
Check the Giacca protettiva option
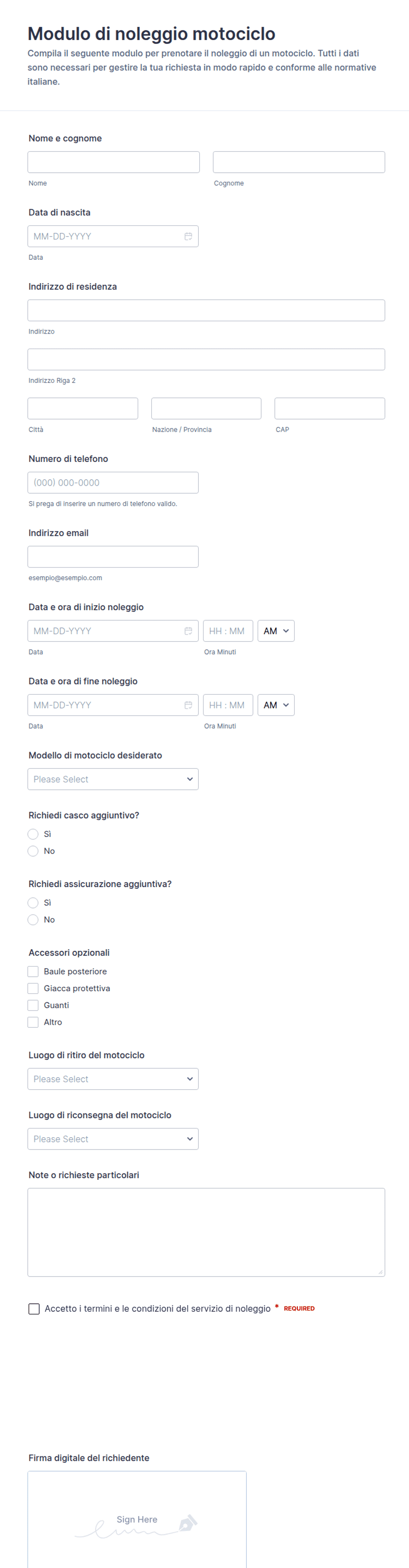click(33, 989)
